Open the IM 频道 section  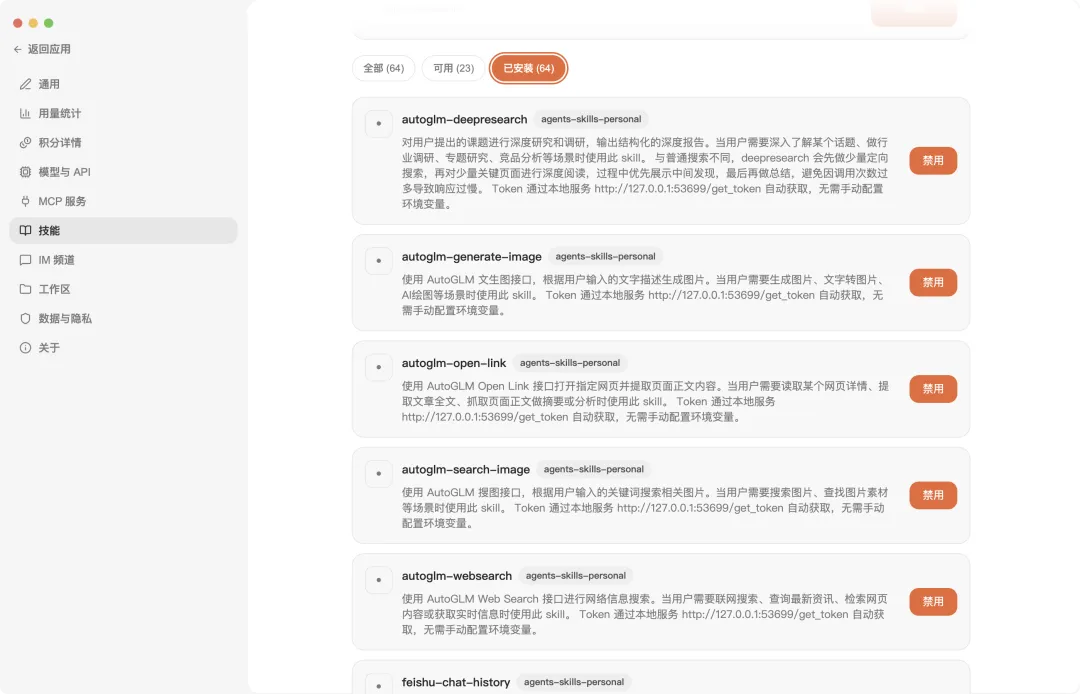[123, 260]
